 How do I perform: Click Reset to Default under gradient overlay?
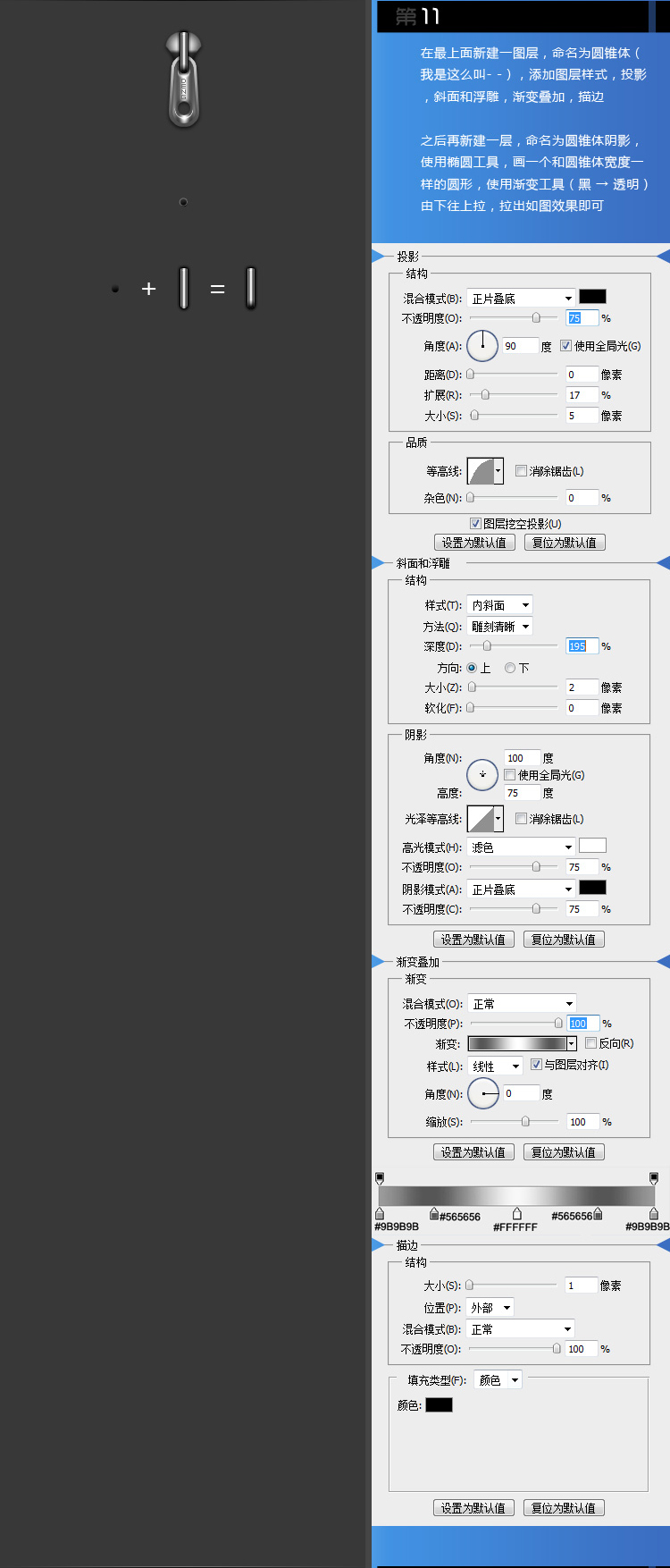pos(564,1152)
